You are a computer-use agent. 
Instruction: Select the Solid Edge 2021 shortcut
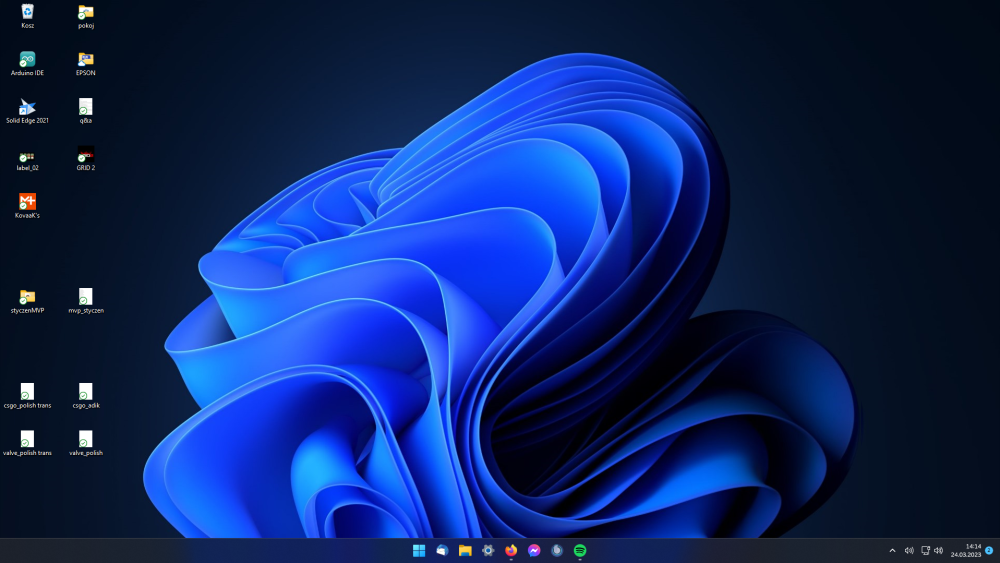coord(27,111)
